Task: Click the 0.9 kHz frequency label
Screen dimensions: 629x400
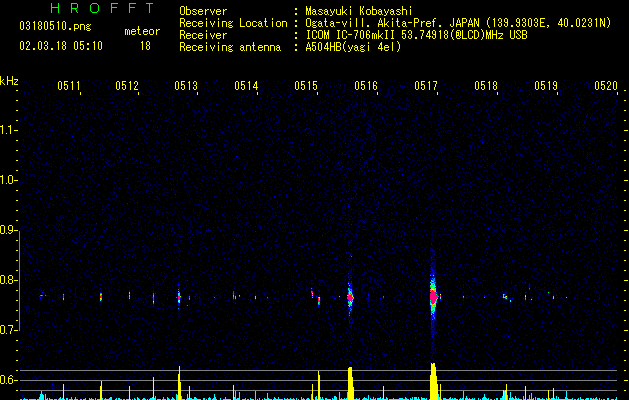Action: point(9,230)
